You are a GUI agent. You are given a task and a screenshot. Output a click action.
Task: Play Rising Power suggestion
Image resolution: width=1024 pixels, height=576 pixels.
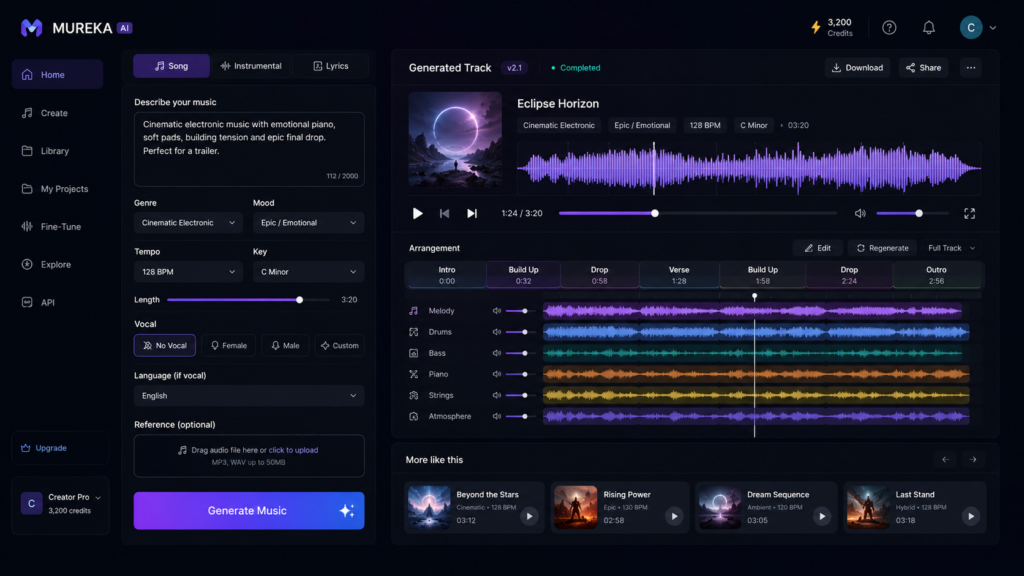[674, 517]
